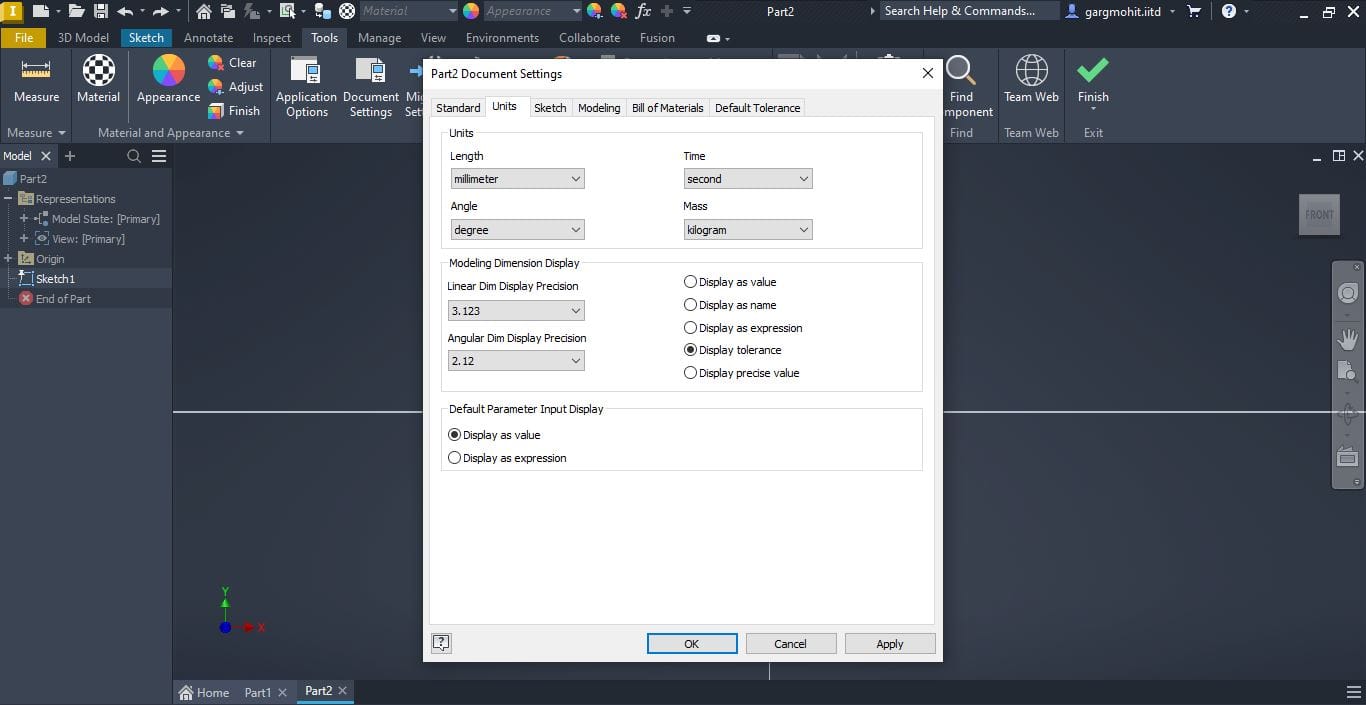Open the Appearance dropdown in the top toolbar

click(x=533, y=11)
